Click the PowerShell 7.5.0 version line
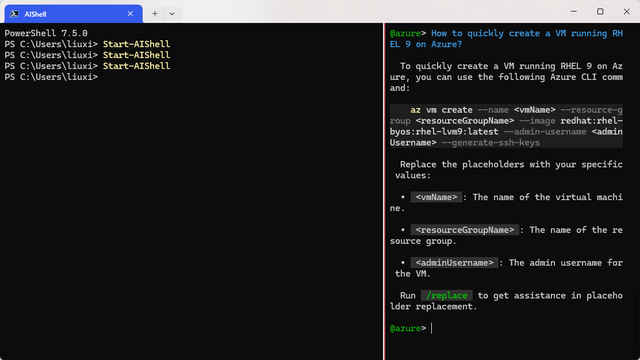The height and width of the screenshot is (360, 640). click(46, 33)
